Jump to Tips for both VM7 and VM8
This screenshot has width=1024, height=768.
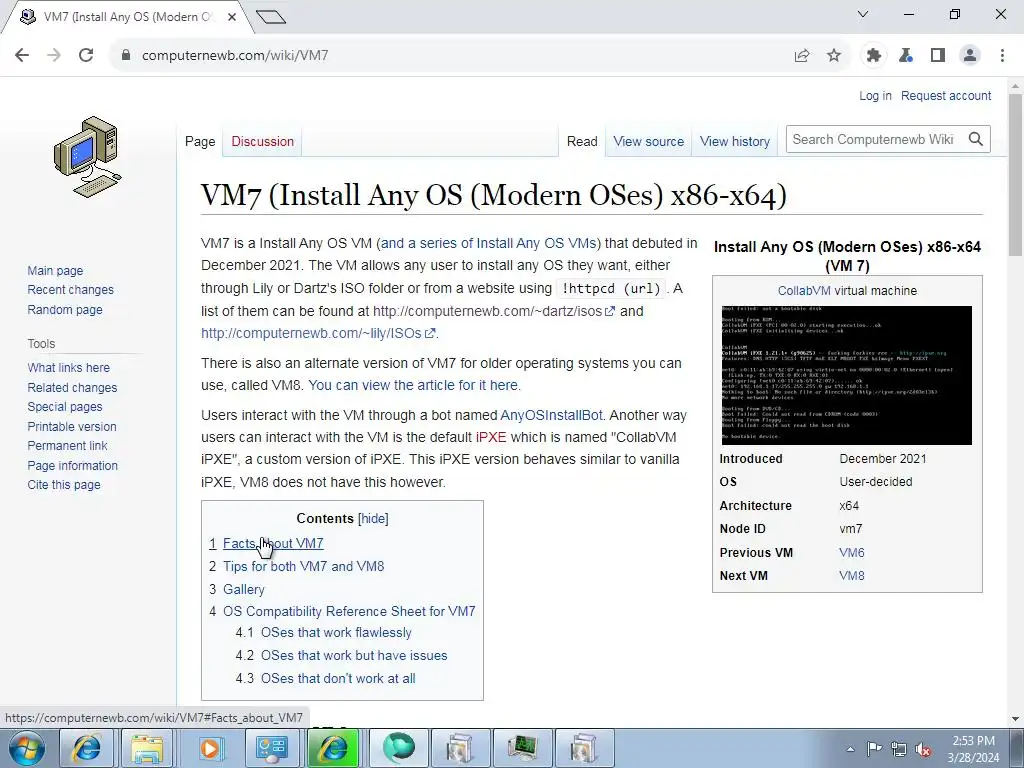point(304,566)
